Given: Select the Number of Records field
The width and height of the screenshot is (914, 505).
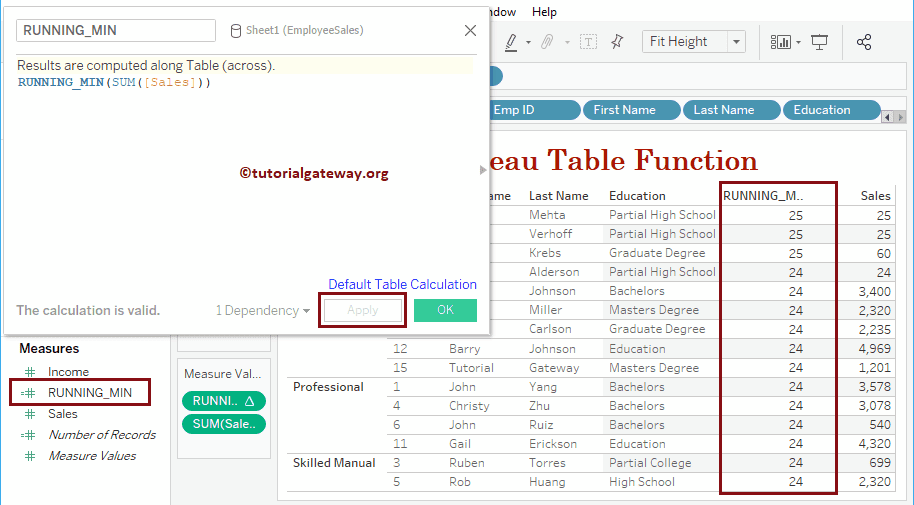Looking at the screenshot, I should tap(102, 435).
